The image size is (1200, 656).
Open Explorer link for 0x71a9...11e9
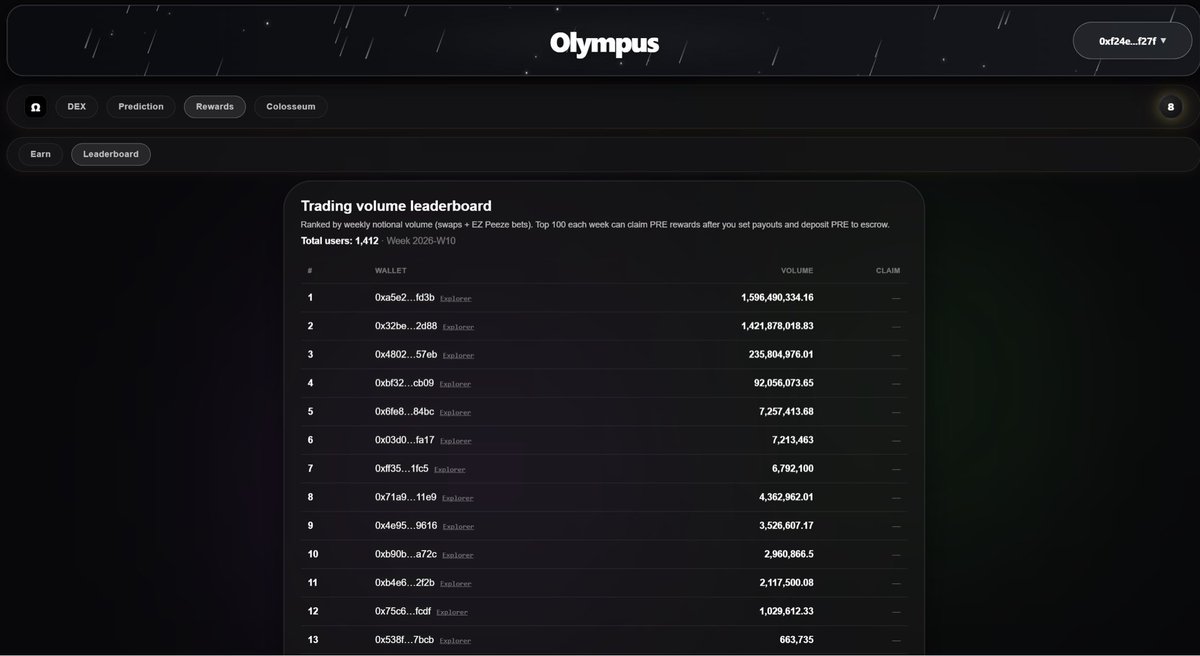[458, 498]
